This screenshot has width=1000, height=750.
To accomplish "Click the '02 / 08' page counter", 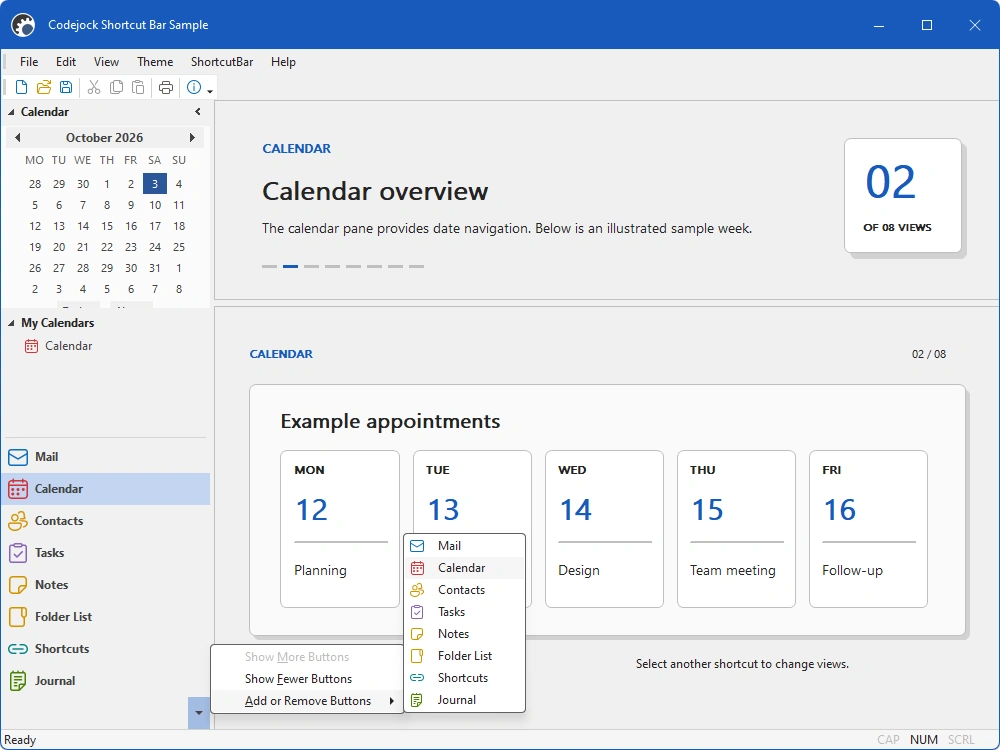I will 929,354.
